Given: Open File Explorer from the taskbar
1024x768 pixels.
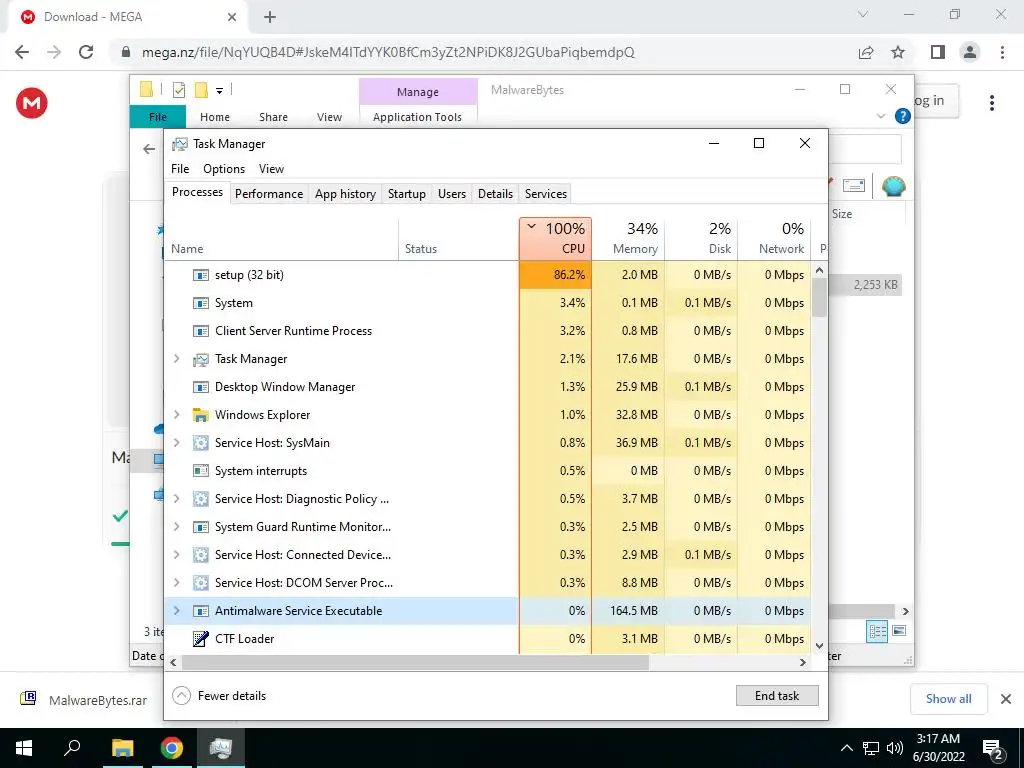Looking at the screenshot, I should [122, 748].
